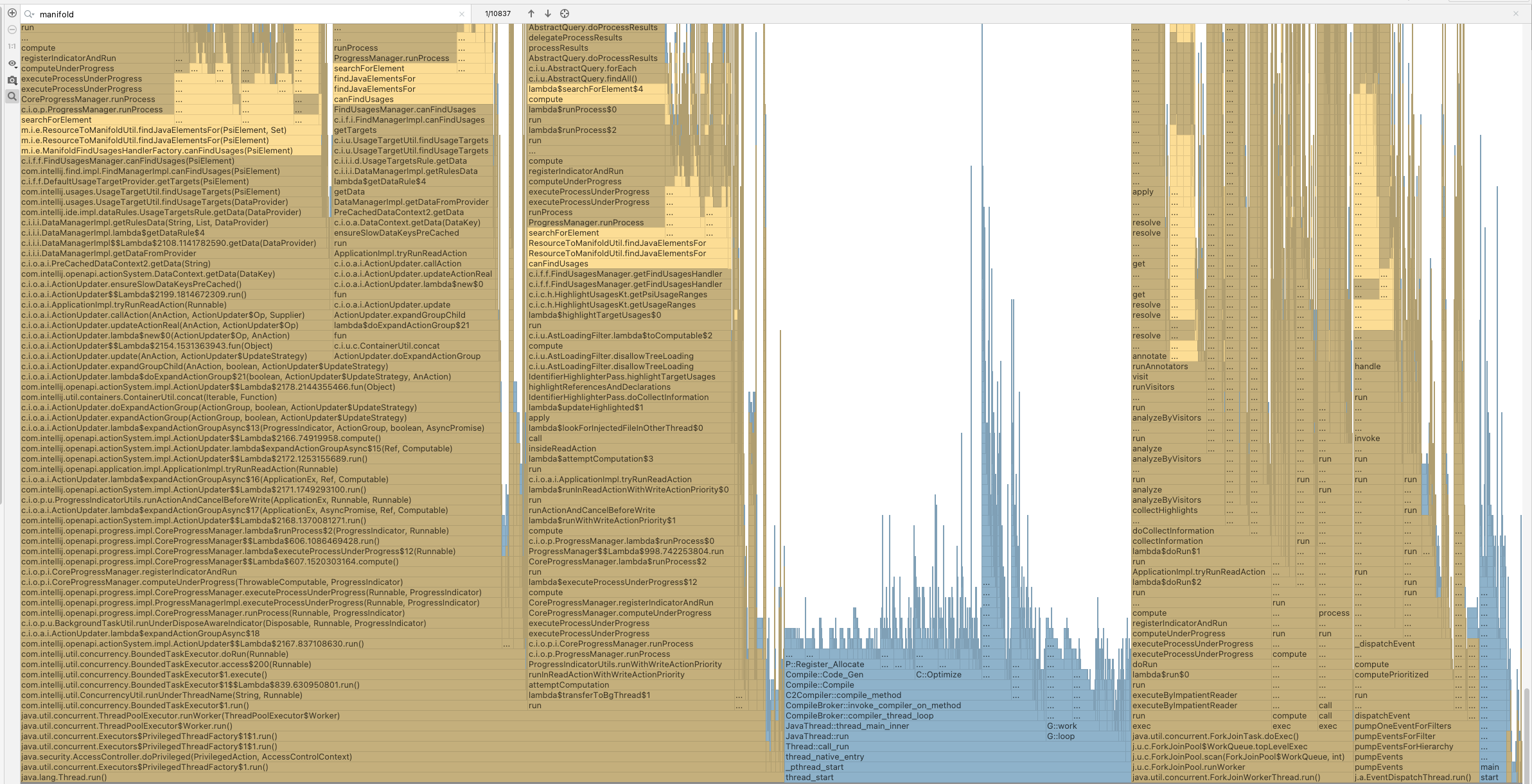Image resolution: width=1532 pixels, height=784 pixels.
Task: Clear the manifold search query
Action: pos(462,13)
